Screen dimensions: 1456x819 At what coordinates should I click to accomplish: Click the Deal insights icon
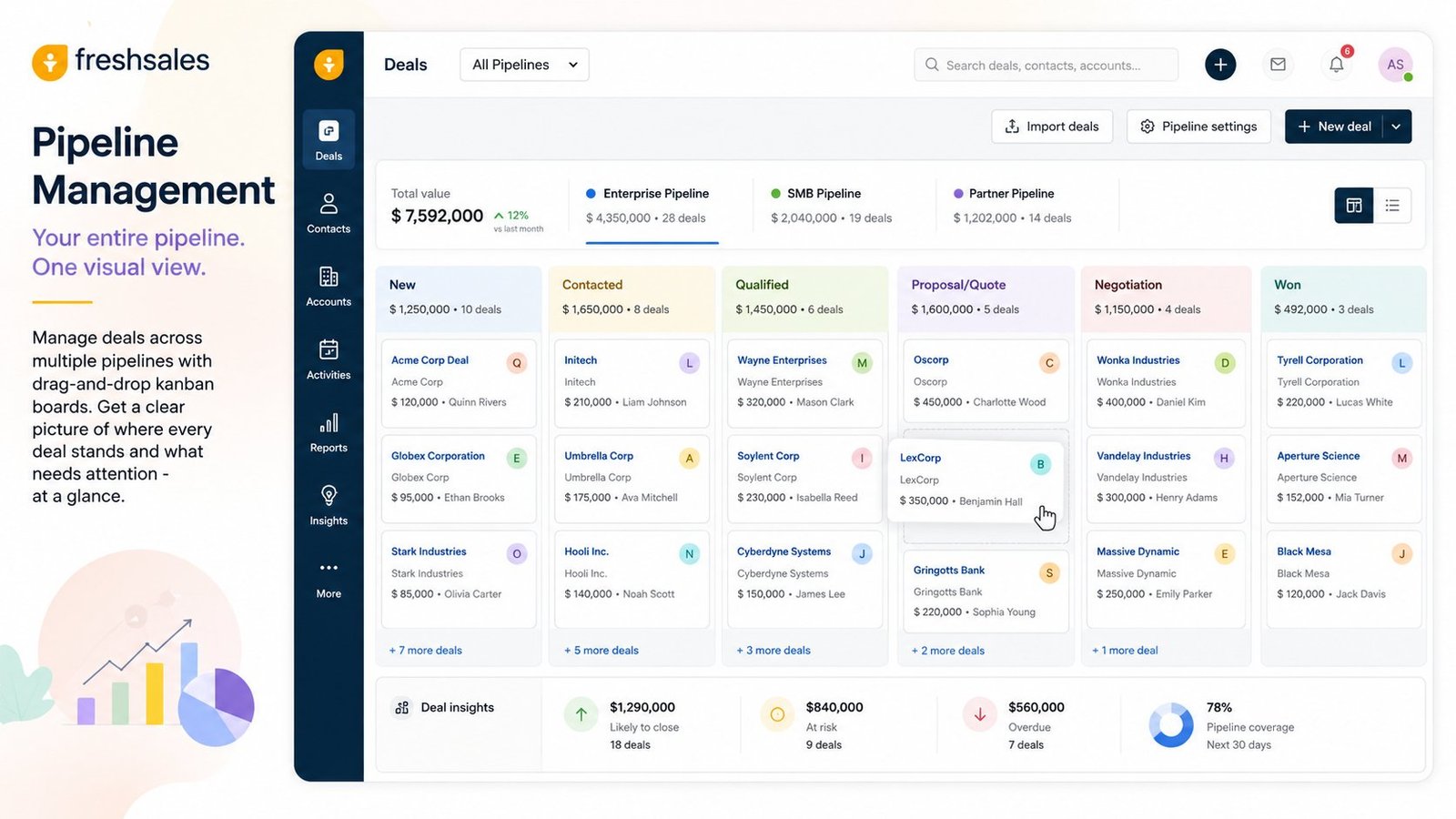[x=402, y=707]
